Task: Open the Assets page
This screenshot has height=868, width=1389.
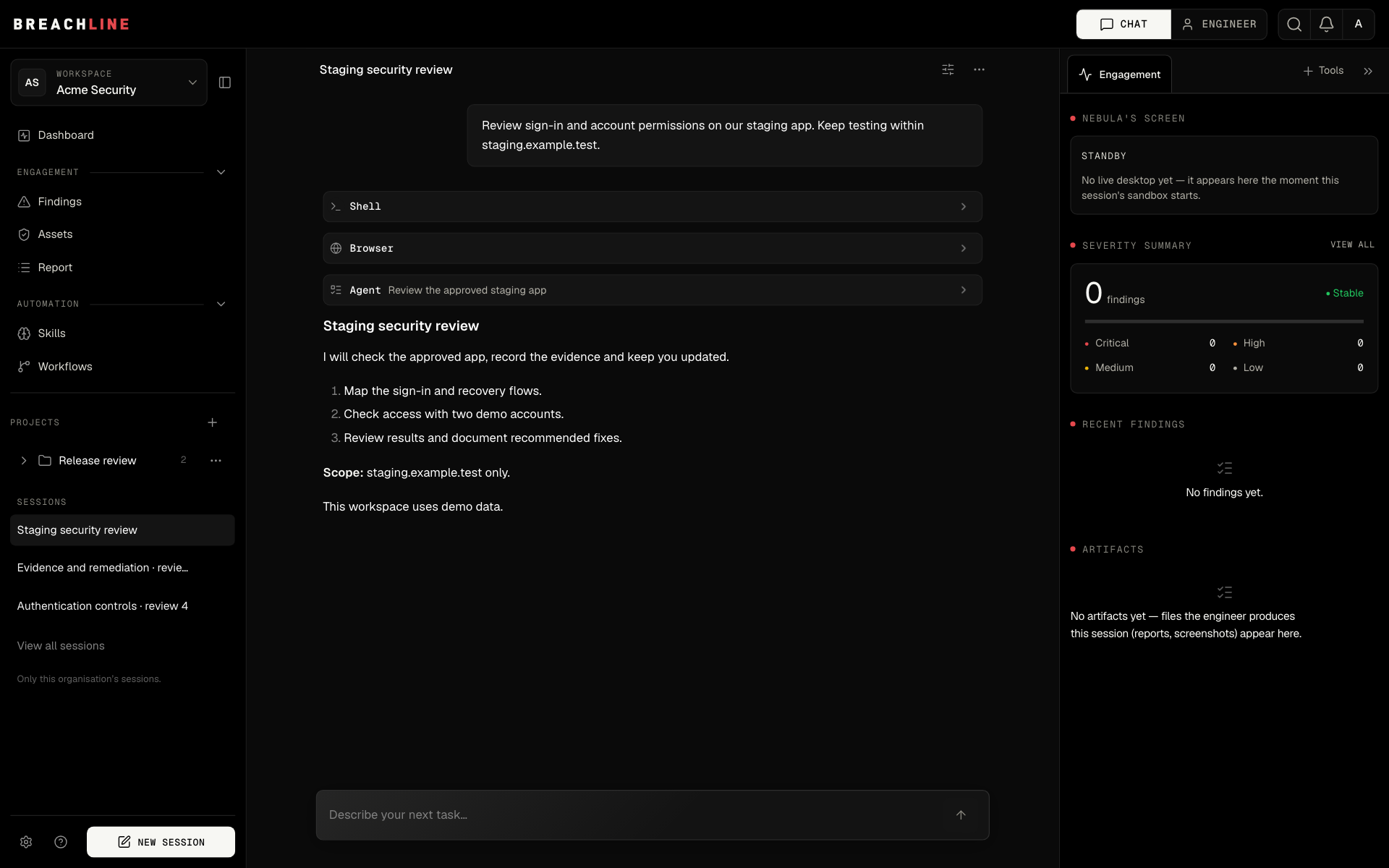Action: 123,234
